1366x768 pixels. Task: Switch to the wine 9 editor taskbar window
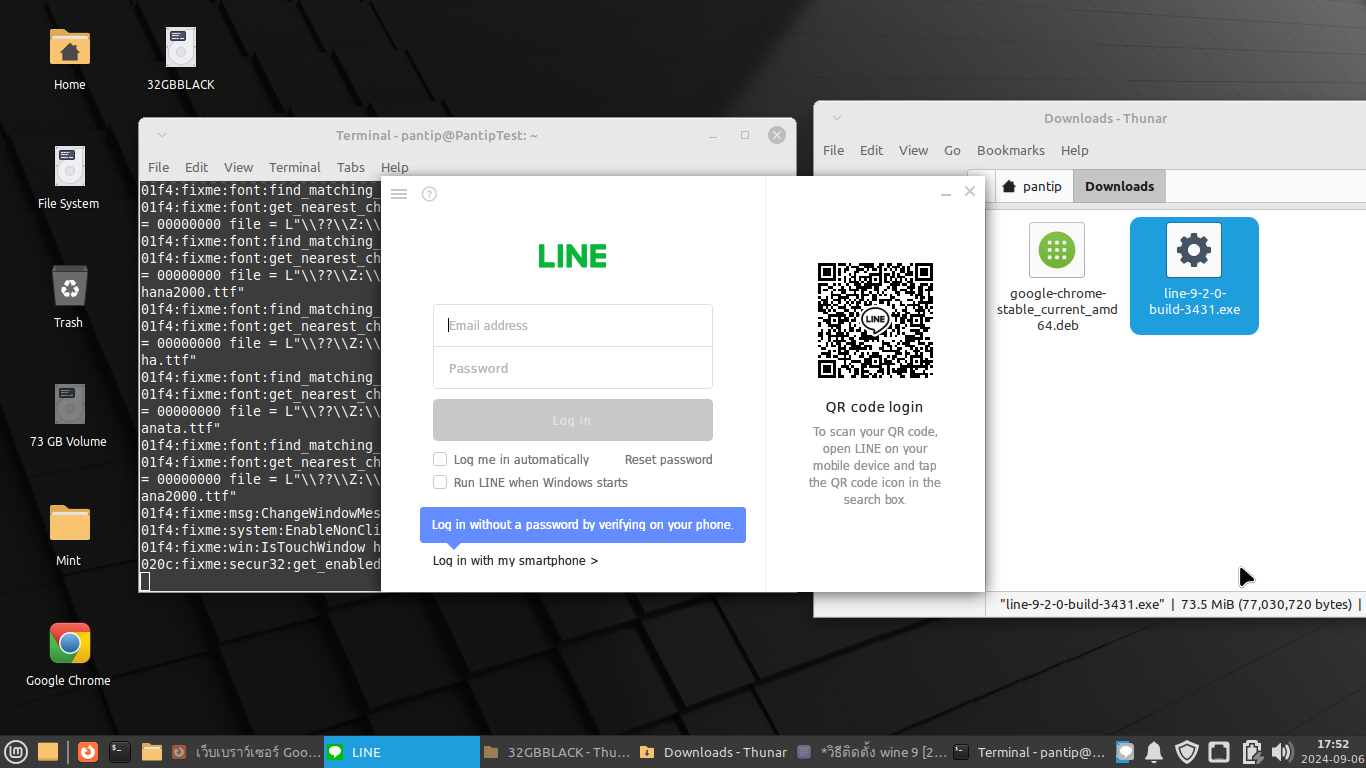coord(870,752)
